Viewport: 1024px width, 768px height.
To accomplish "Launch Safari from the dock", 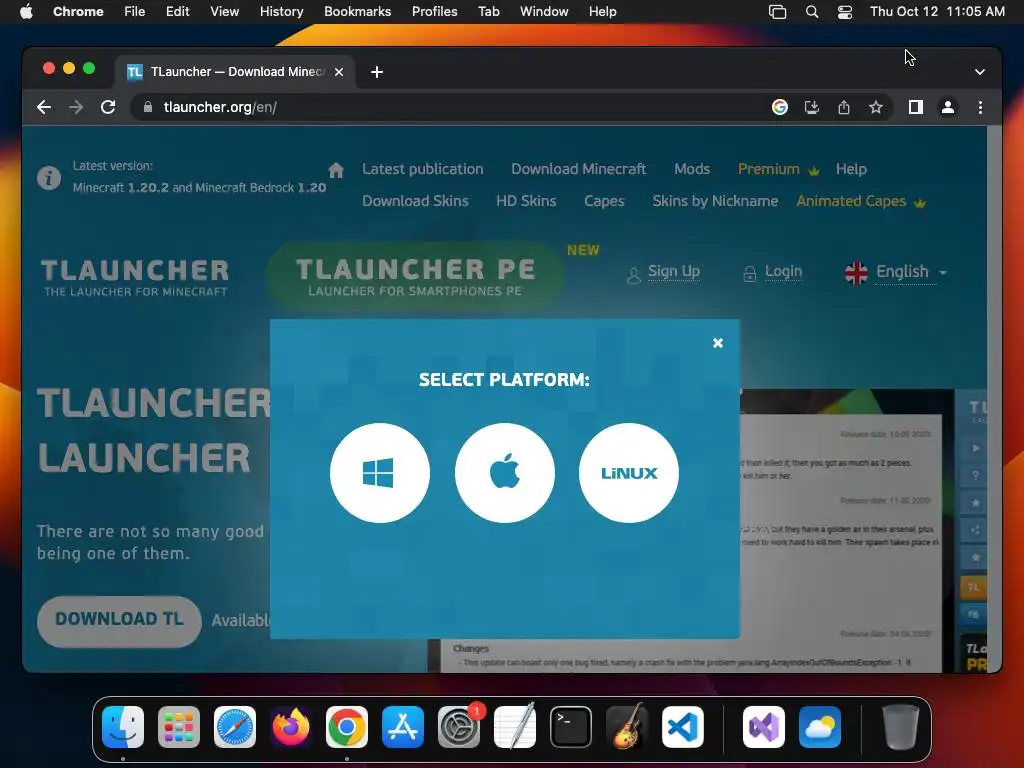I will [x=235, y=727].
